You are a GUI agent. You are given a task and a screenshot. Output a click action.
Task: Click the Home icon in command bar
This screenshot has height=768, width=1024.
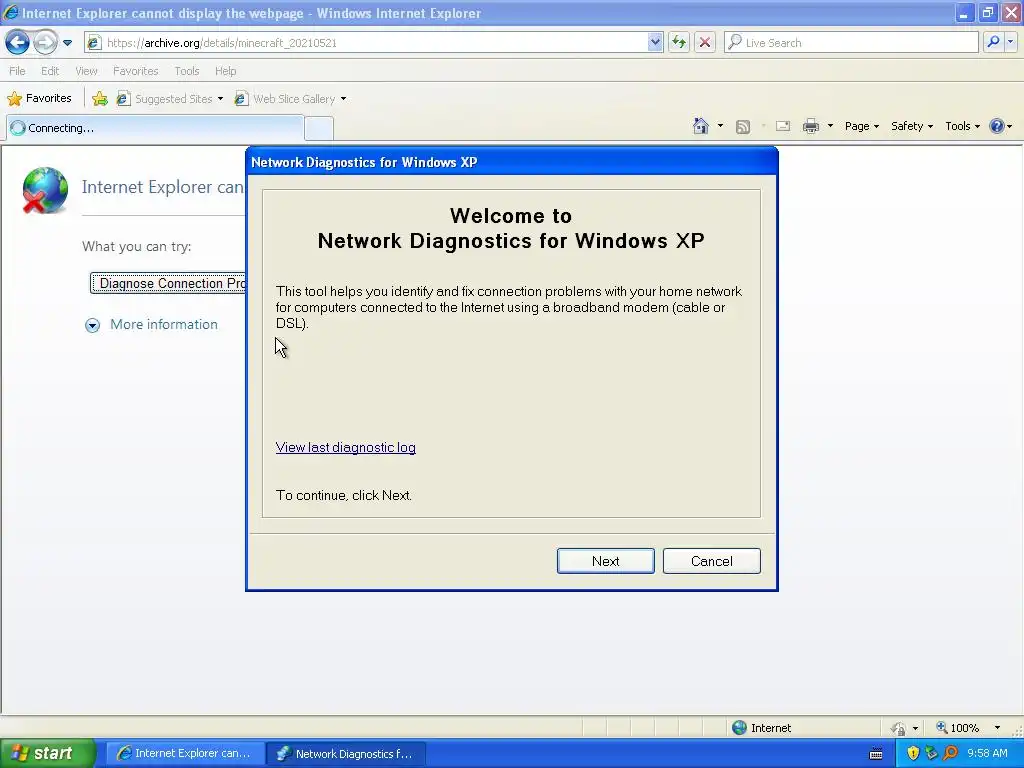pos(701,126)
